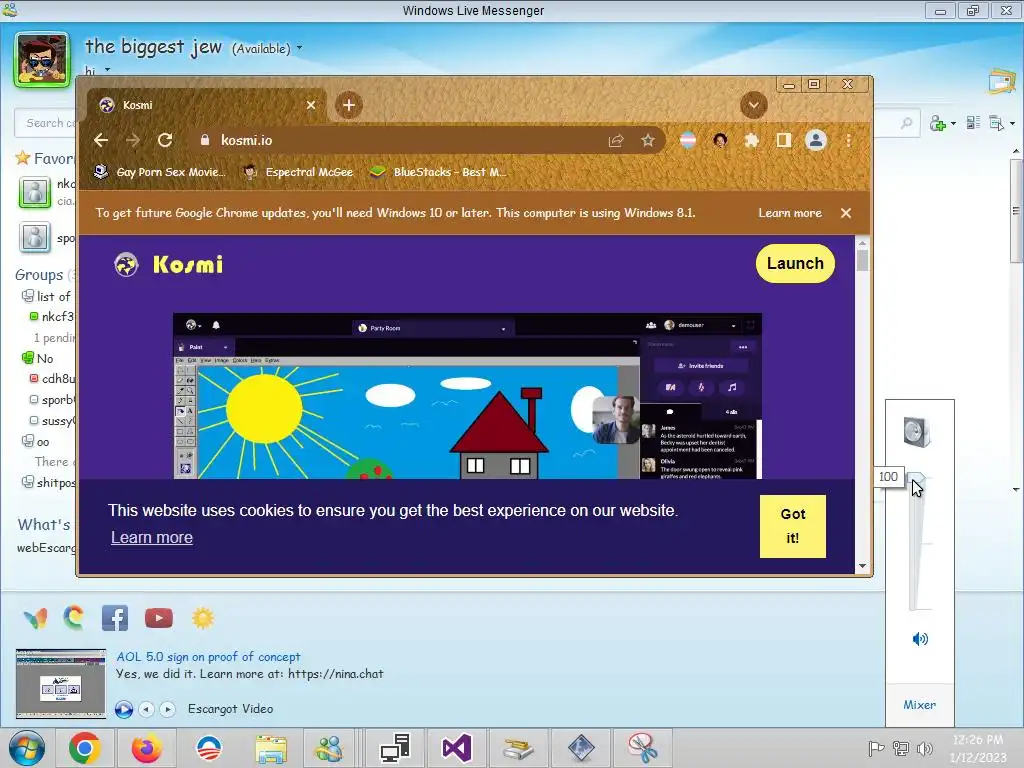The image size is (1024, 768).
Task: Open Messenger show menu icon
Action: point(996,123)
